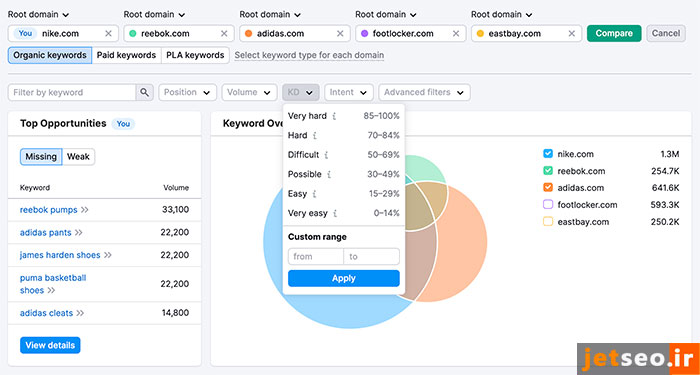The image size is (700, 375).
Task: Remove reebok.com using its X icon
Action: pos(224,33)
